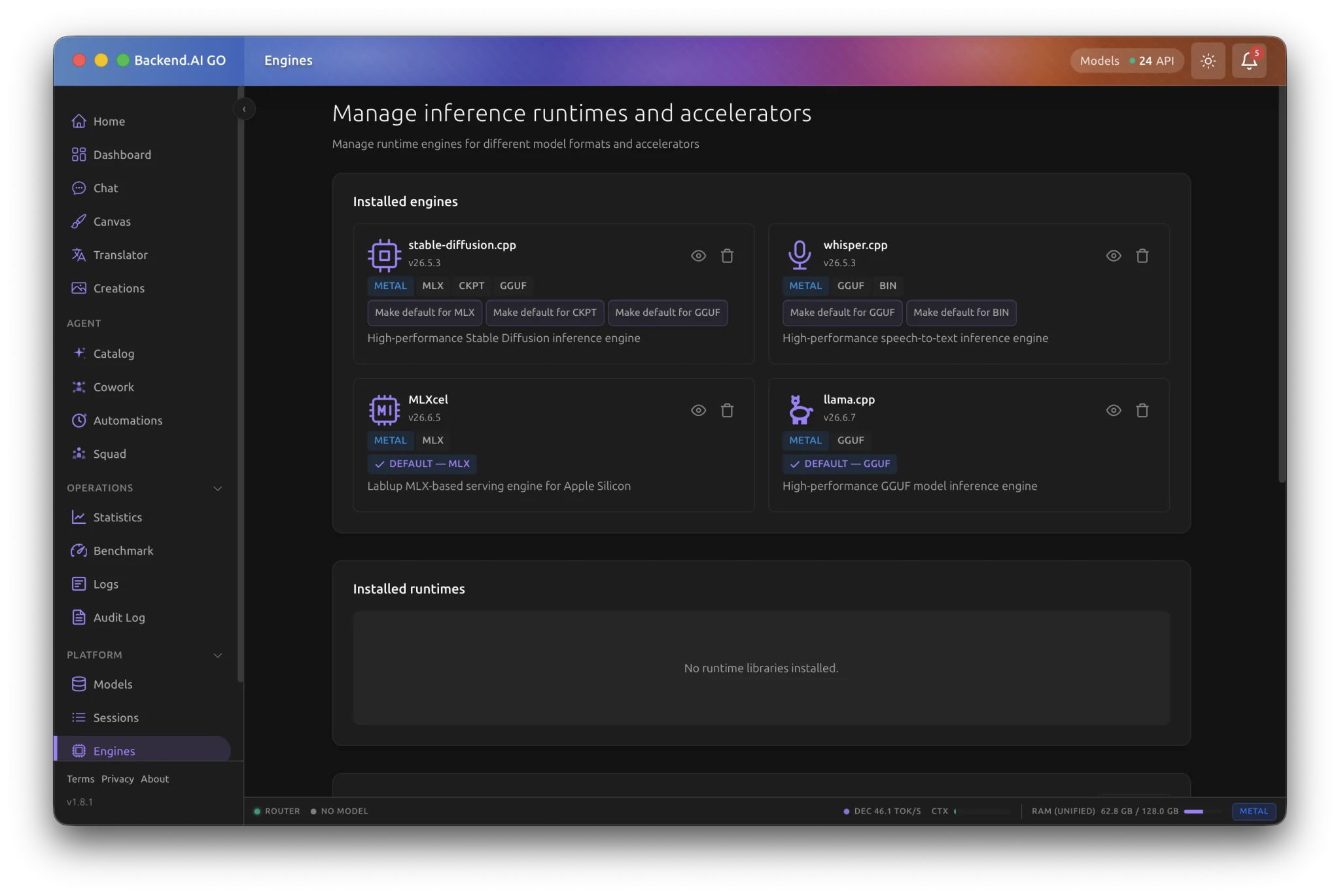Screen dimensions: 1340x896
Task: Open the Terms link
Action: [x=80, y=779]
